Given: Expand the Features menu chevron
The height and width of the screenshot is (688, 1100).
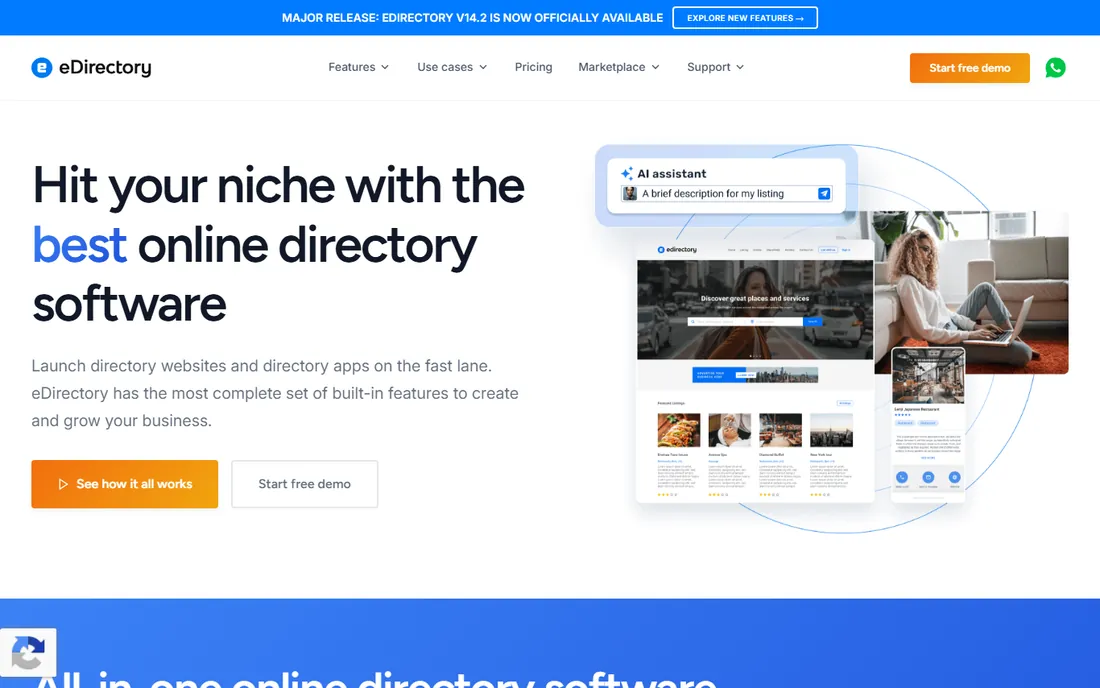Looking at the screenshot, I should pyautogui.click(x=384, y=67).
